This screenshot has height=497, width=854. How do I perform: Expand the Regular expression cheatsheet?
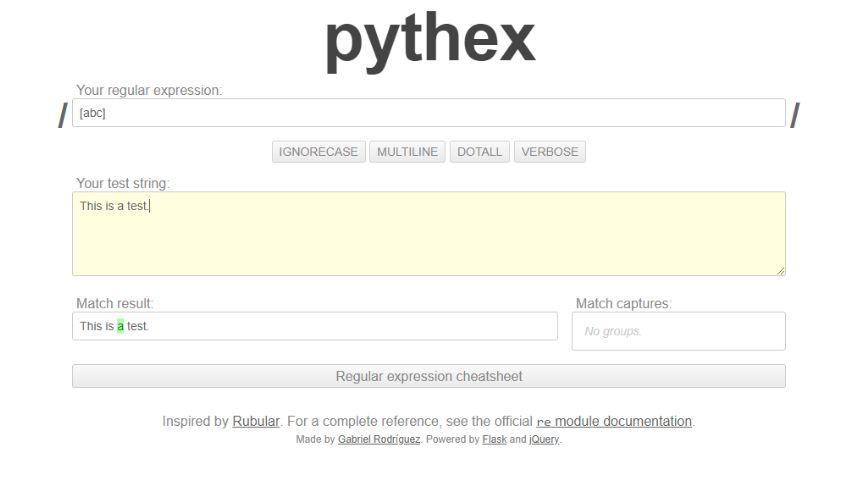[x=428, y=377]
